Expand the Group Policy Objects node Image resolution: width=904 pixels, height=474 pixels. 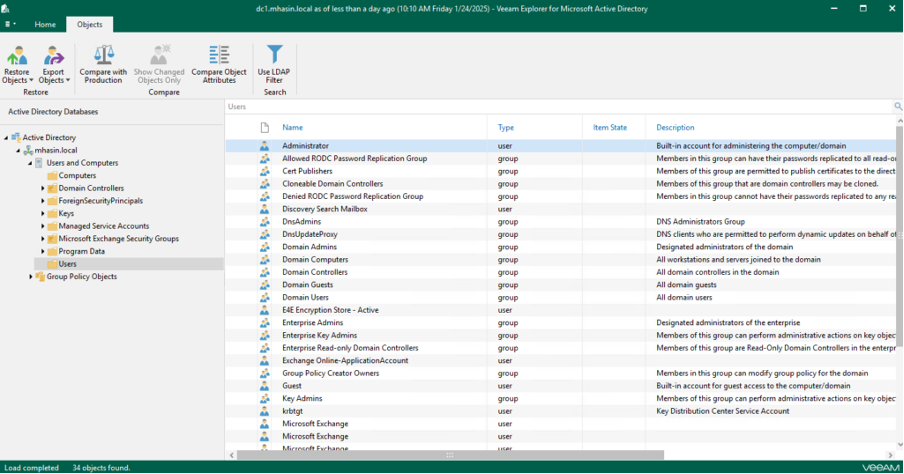(x=31, y=277)
